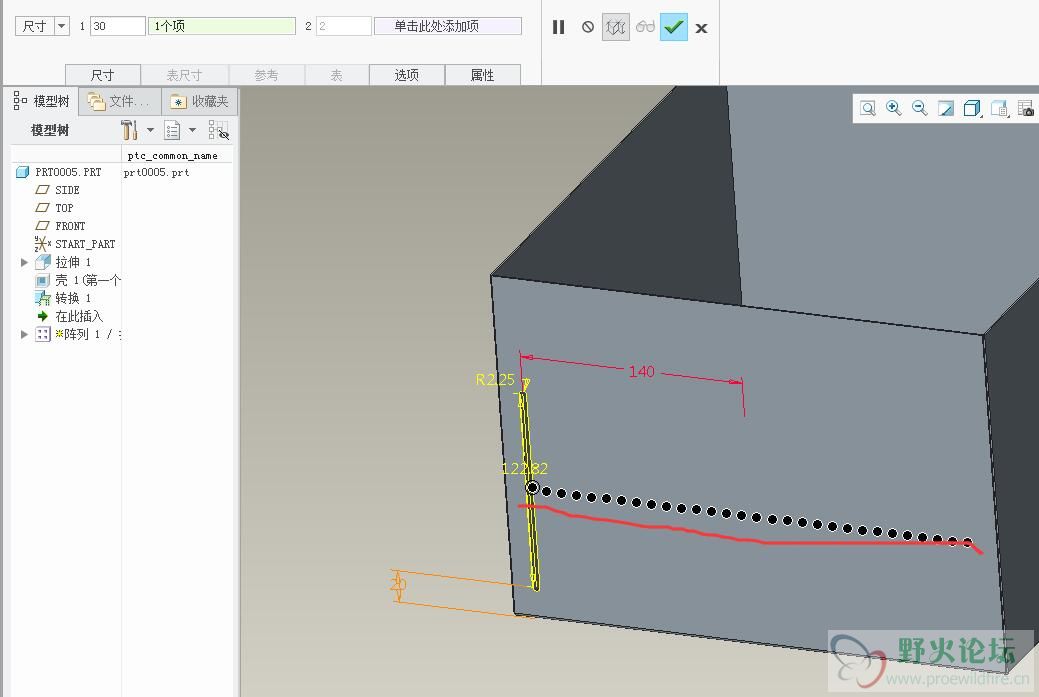Click the repaint screen icon

point(946,108)
